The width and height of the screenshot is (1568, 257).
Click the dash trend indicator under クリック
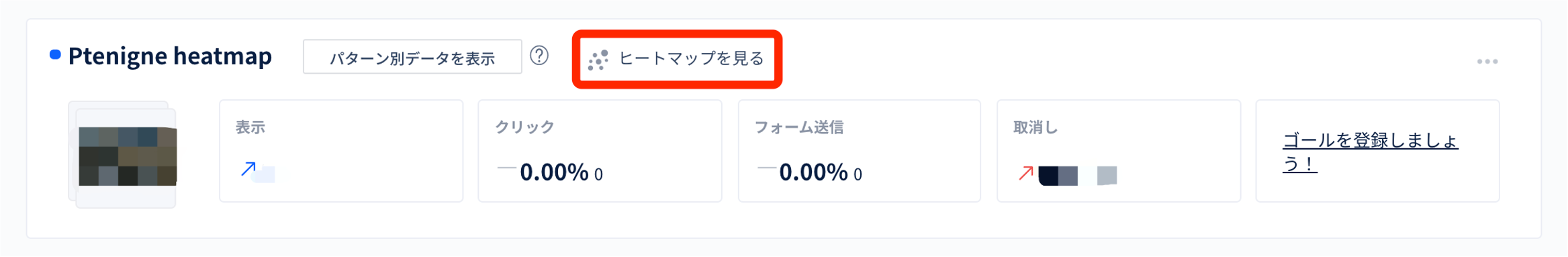(506, 168)
